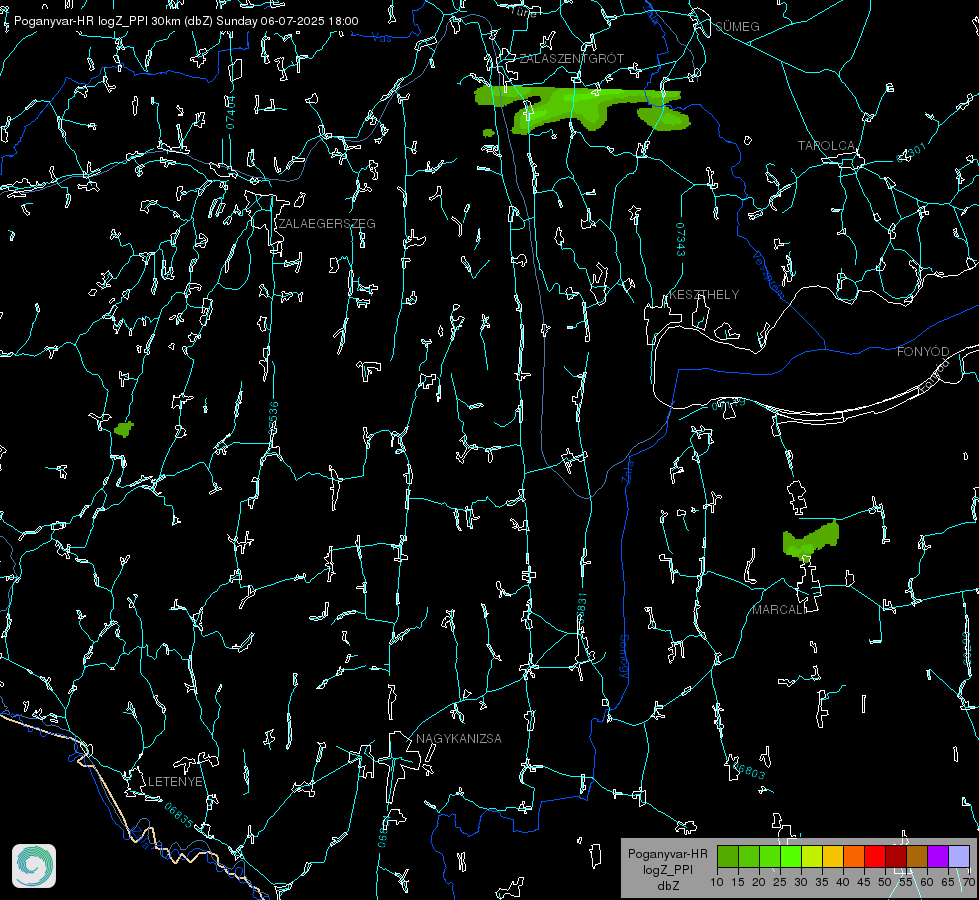979x900 pixels.
Task: Choose the 55-60 dBZ brown swatch
Action: 917,857
